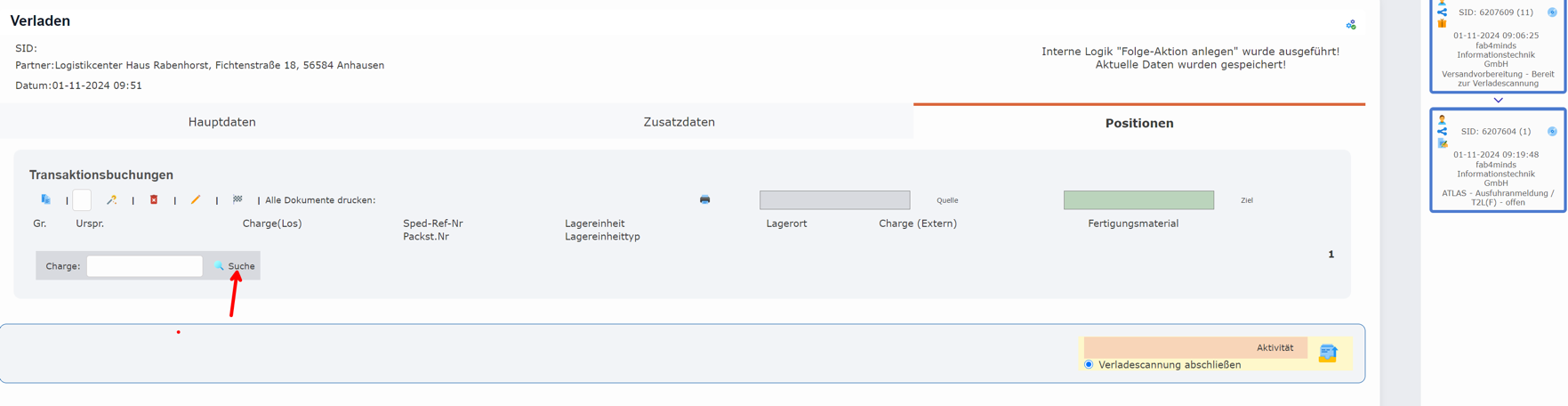Click the gray Quelle field
Image resolution: width=1568 pixels, height=406 pixels.
point(834,200)
